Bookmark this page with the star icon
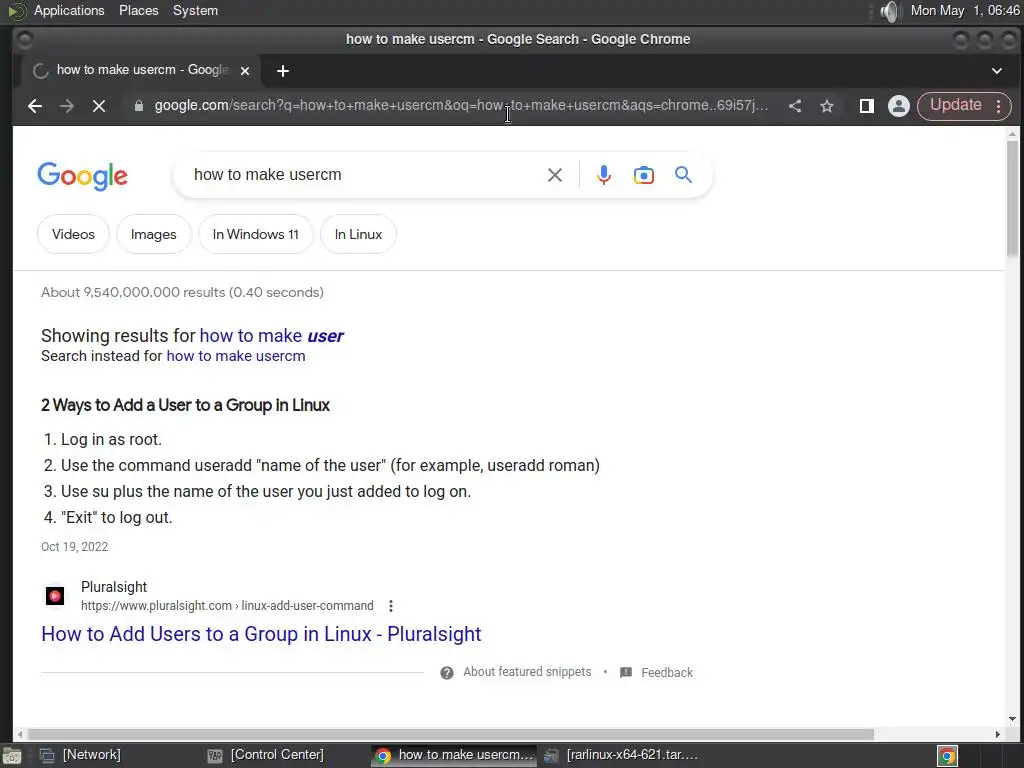Screen dimensions: 1024x768 pyautogui.click(x=827, y=106)
